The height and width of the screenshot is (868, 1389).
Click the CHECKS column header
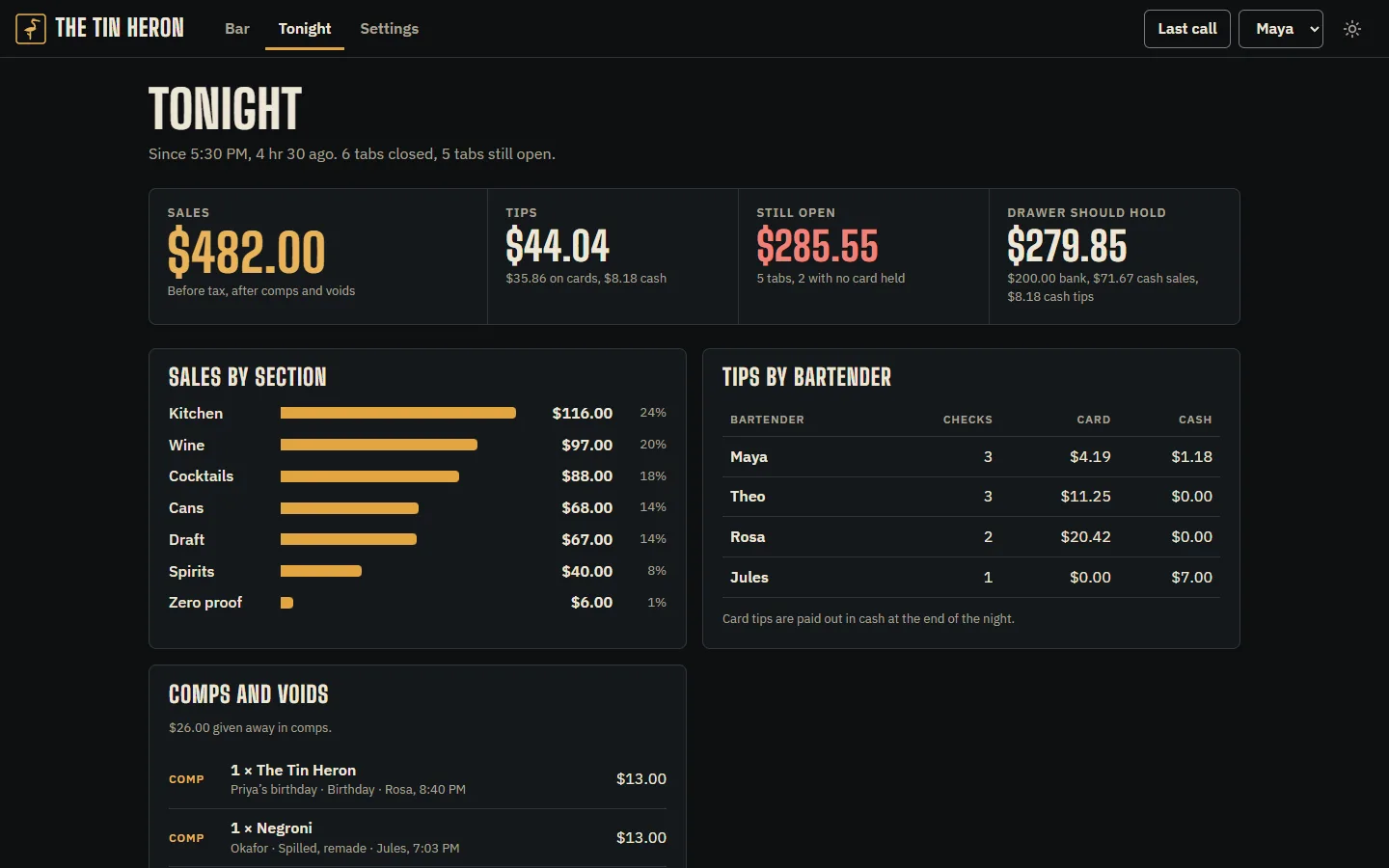[x=967, y=420]
